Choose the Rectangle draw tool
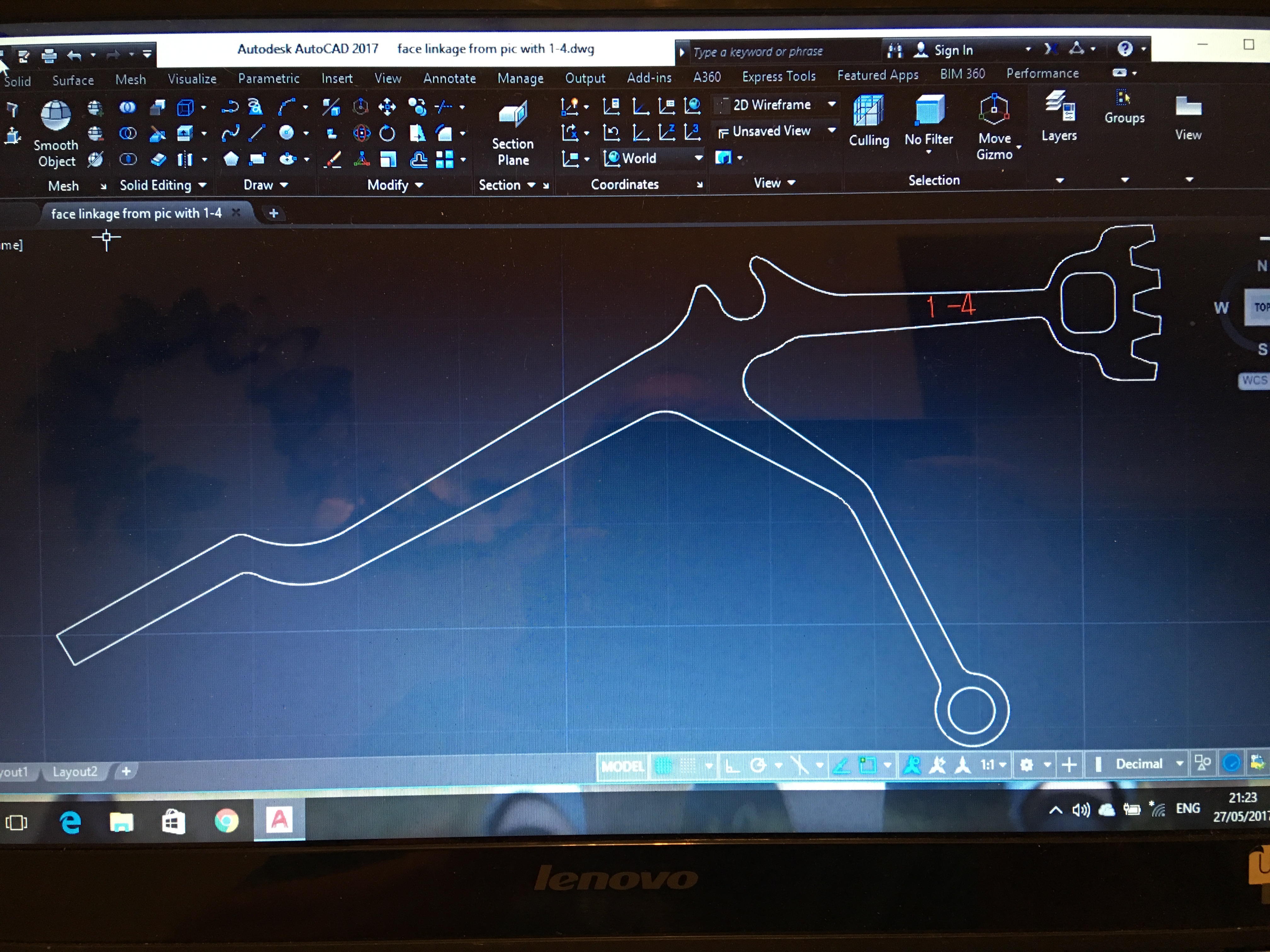The height and width of the screenshot is (952, 1270). 257,159
